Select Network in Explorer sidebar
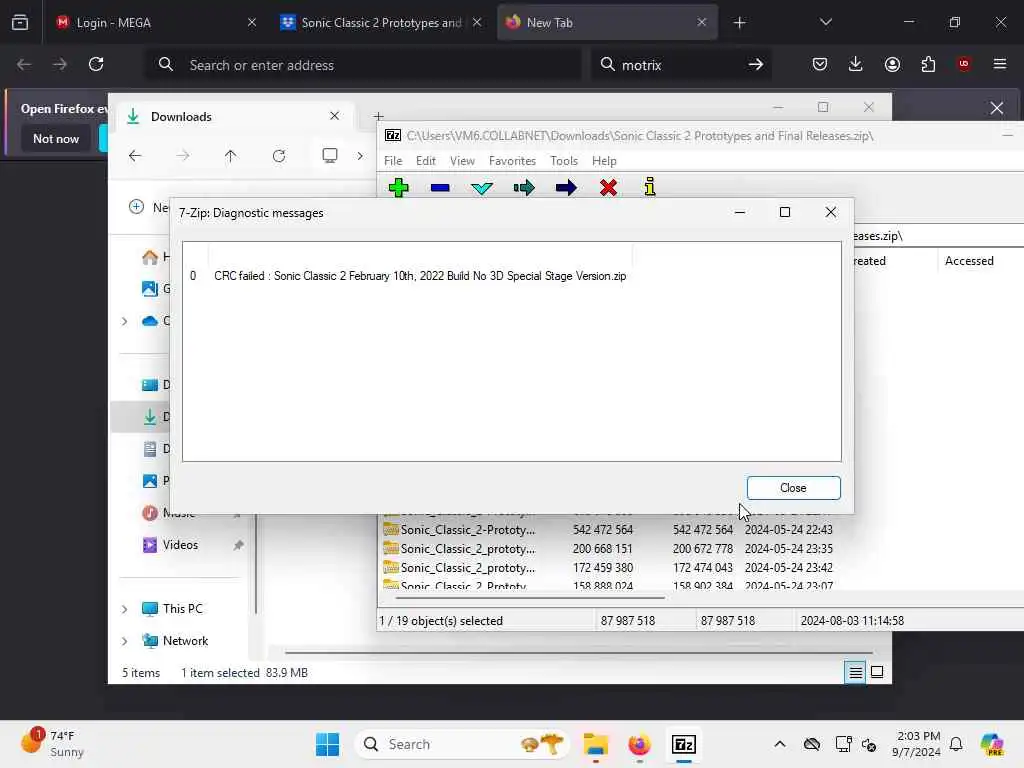1024x768 pixels. point(185,641)
